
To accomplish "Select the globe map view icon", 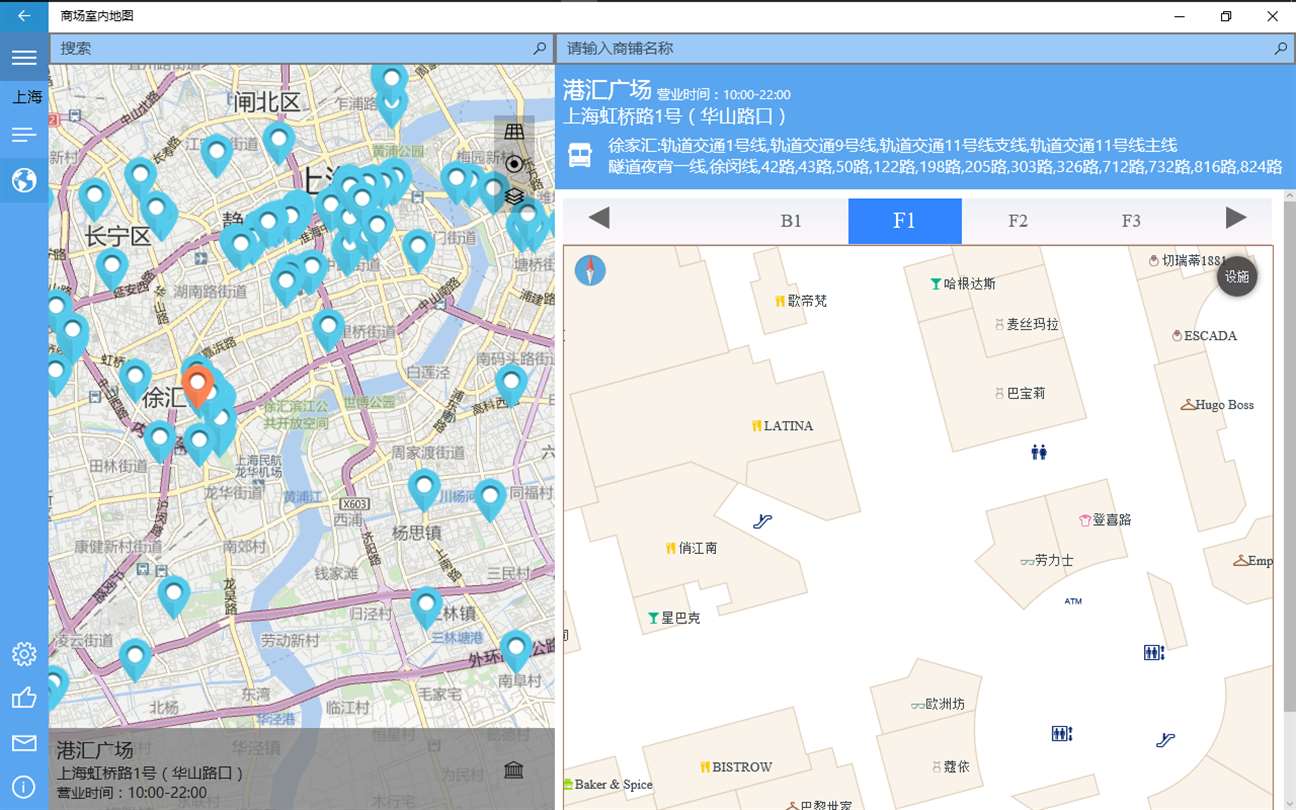I will click(x=24, y=181).
